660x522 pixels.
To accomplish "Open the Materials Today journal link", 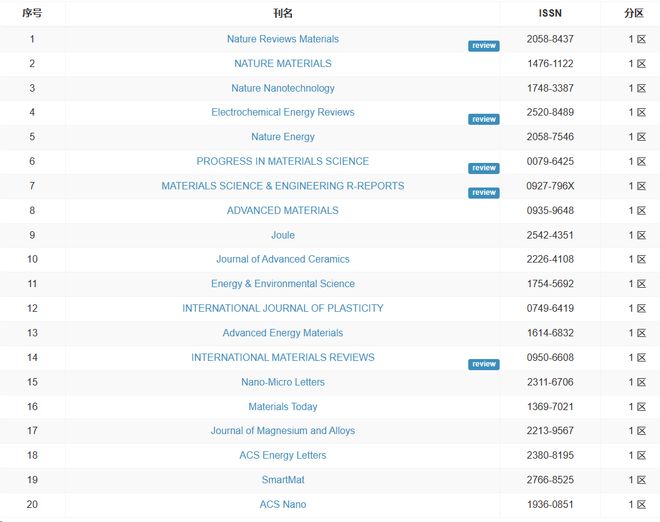I will pos(282,407).
